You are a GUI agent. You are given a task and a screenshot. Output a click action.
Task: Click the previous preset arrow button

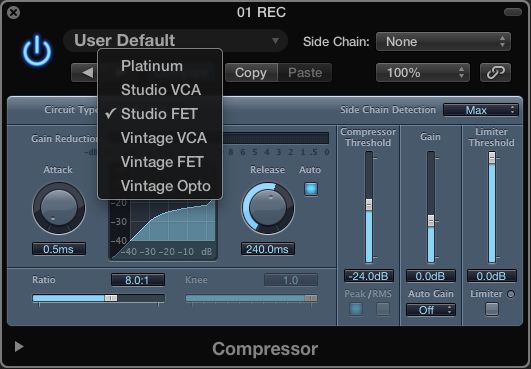point(85,72)
